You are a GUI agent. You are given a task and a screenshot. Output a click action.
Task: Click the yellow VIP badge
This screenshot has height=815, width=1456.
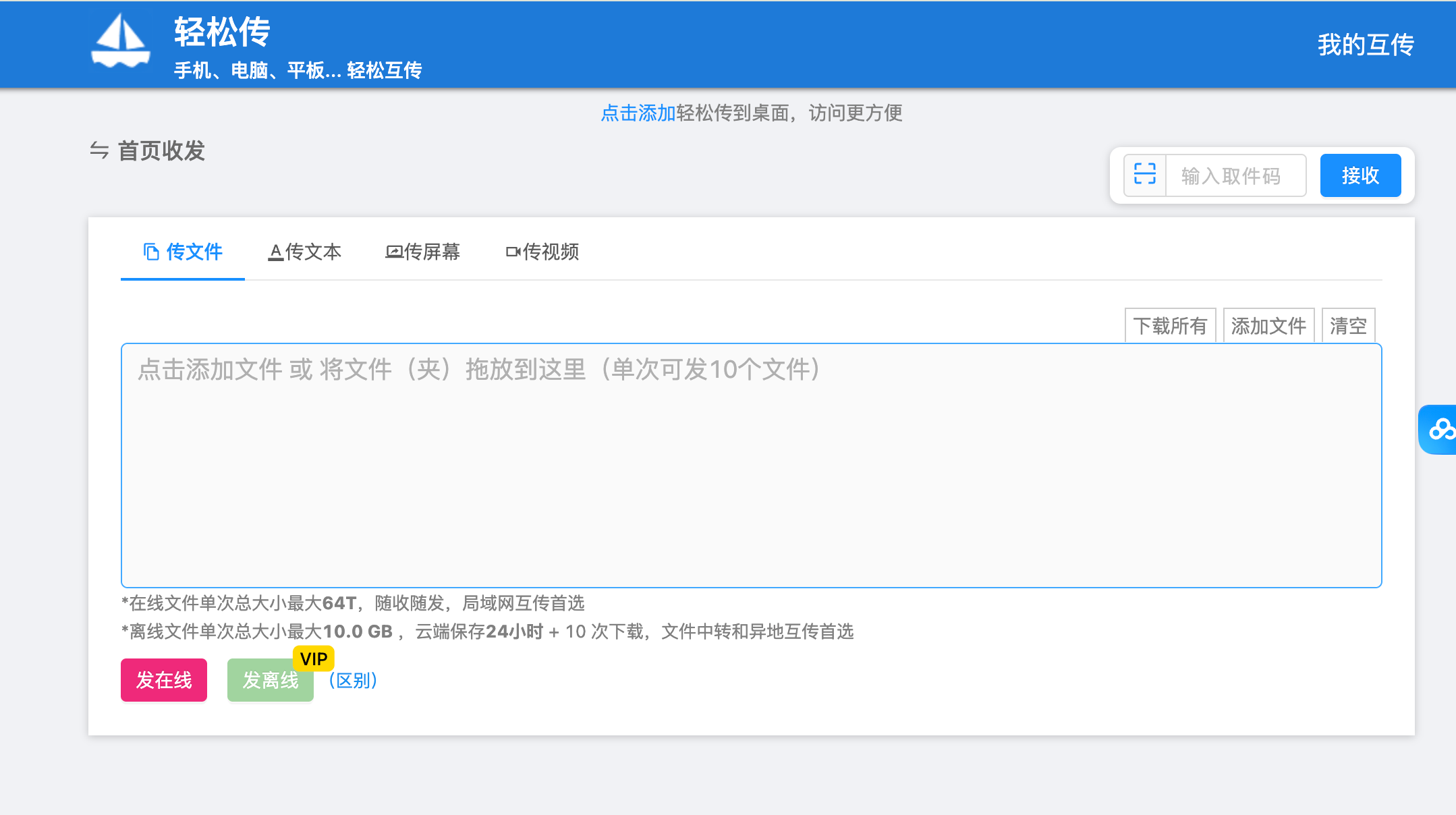314,658
